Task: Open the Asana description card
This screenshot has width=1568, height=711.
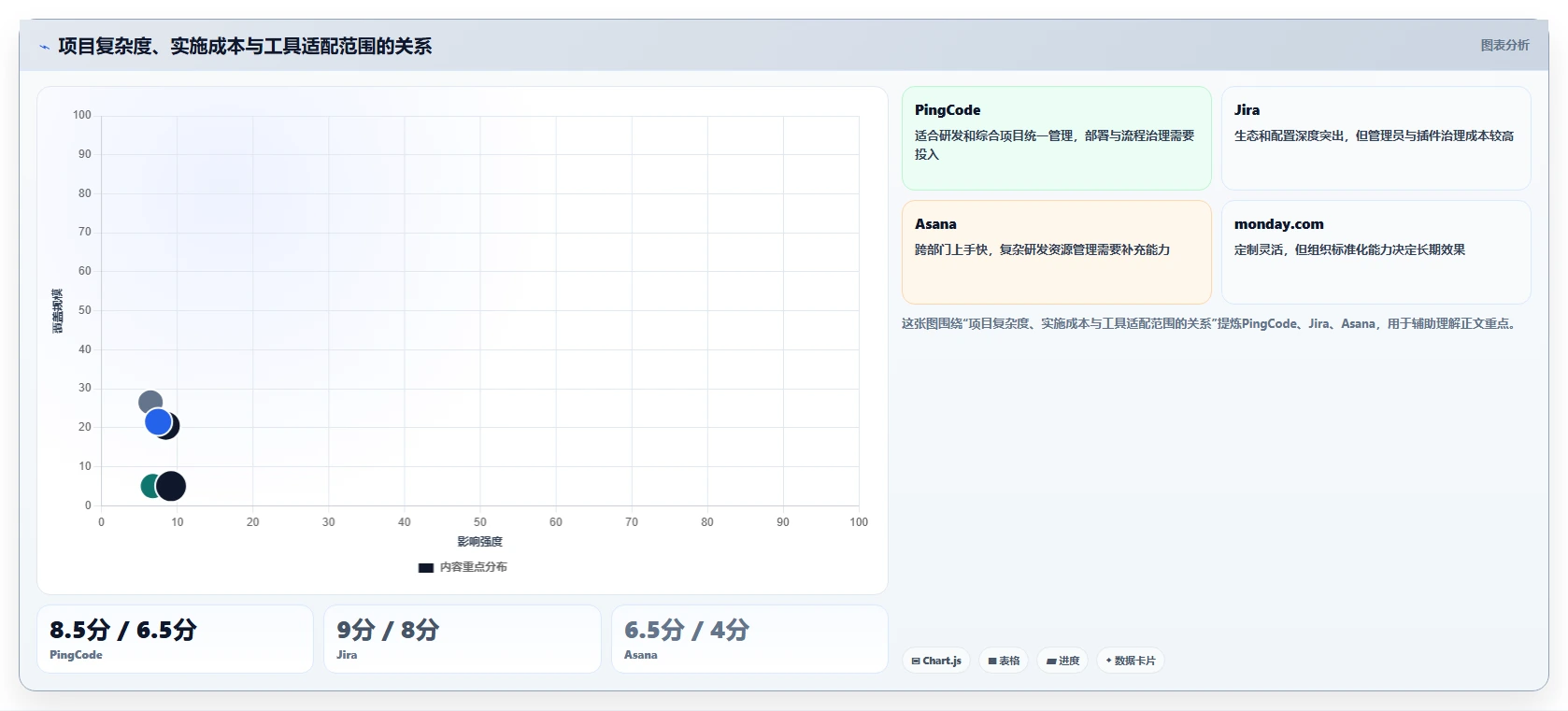Action: (x=1056, y=252)
